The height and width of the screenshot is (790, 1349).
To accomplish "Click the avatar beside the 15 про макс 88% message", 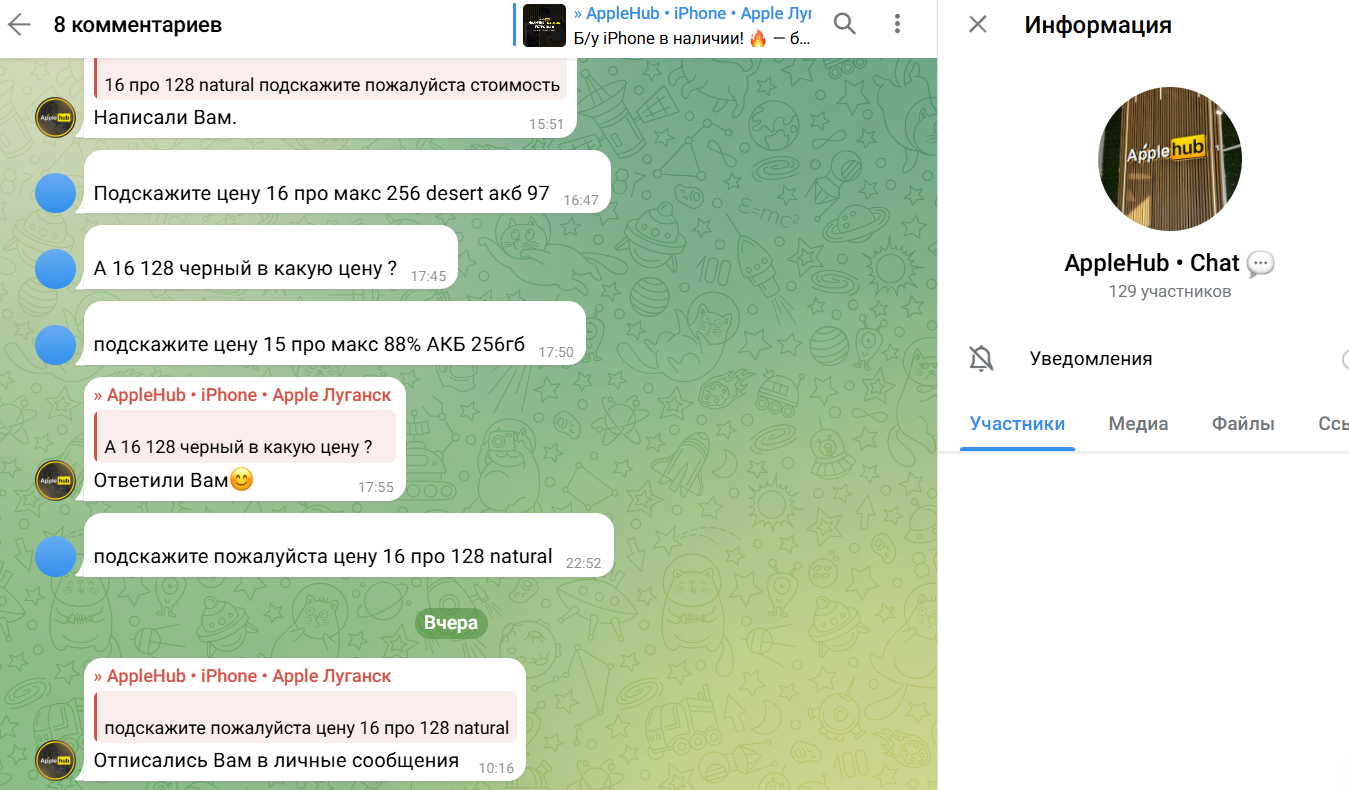I will click(56, 344).
